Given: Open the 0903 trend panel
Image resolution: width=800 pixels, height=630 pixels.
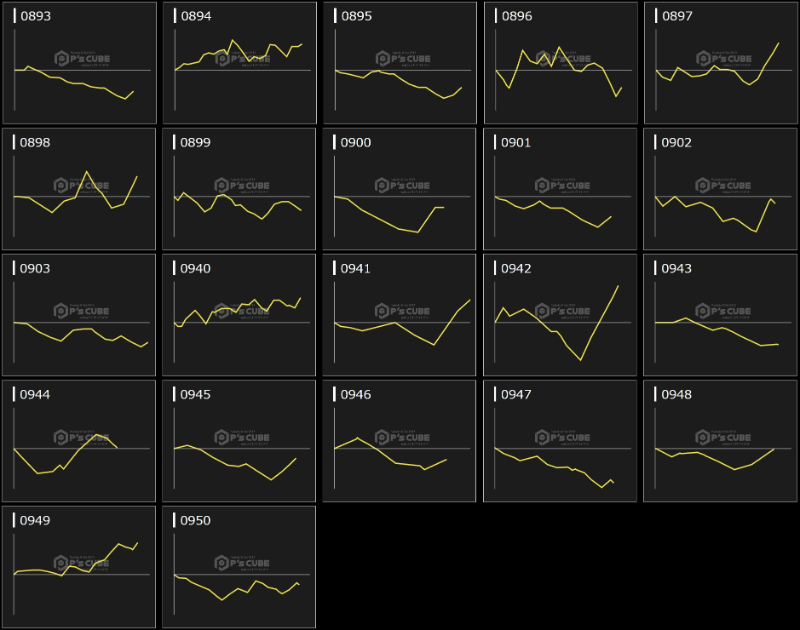Looking at the screenshot, I should [80, 315].
